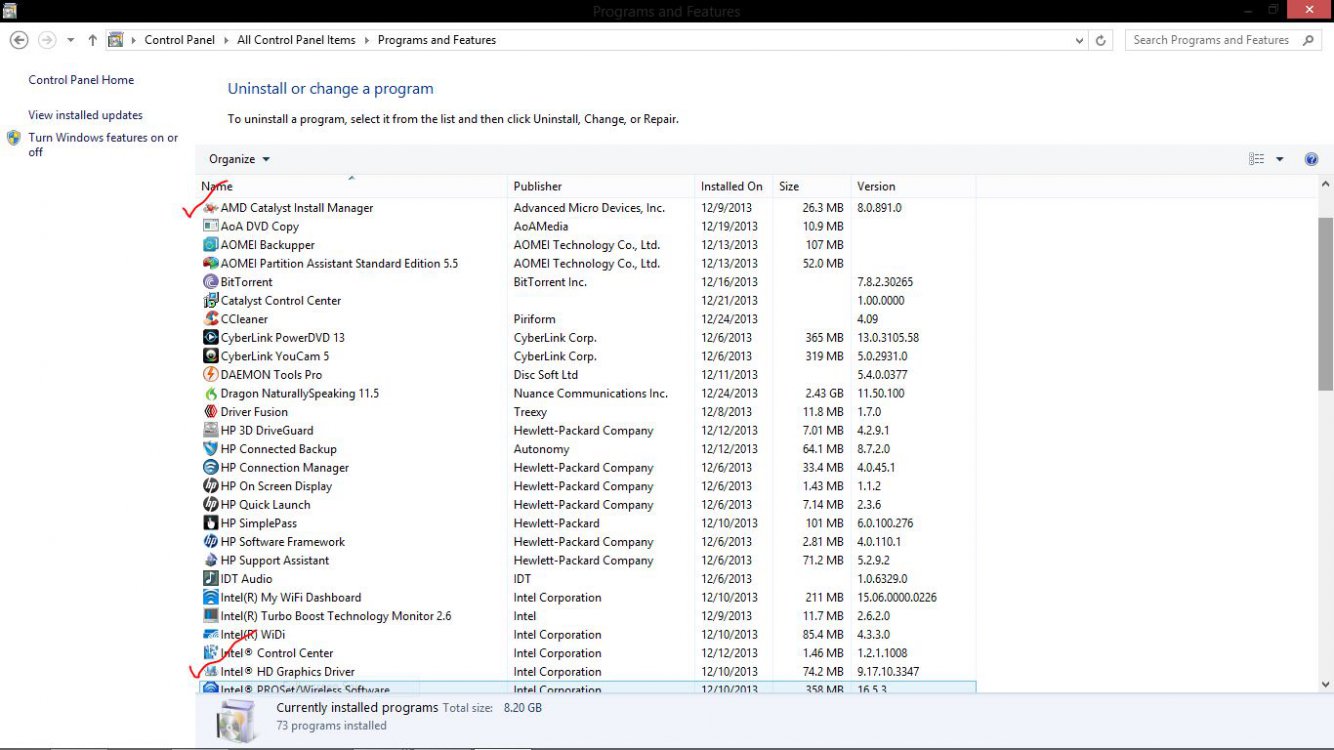Click the vertical scrollbar up arrow
Screen dimensions: 1334x750
(1326, 185)
